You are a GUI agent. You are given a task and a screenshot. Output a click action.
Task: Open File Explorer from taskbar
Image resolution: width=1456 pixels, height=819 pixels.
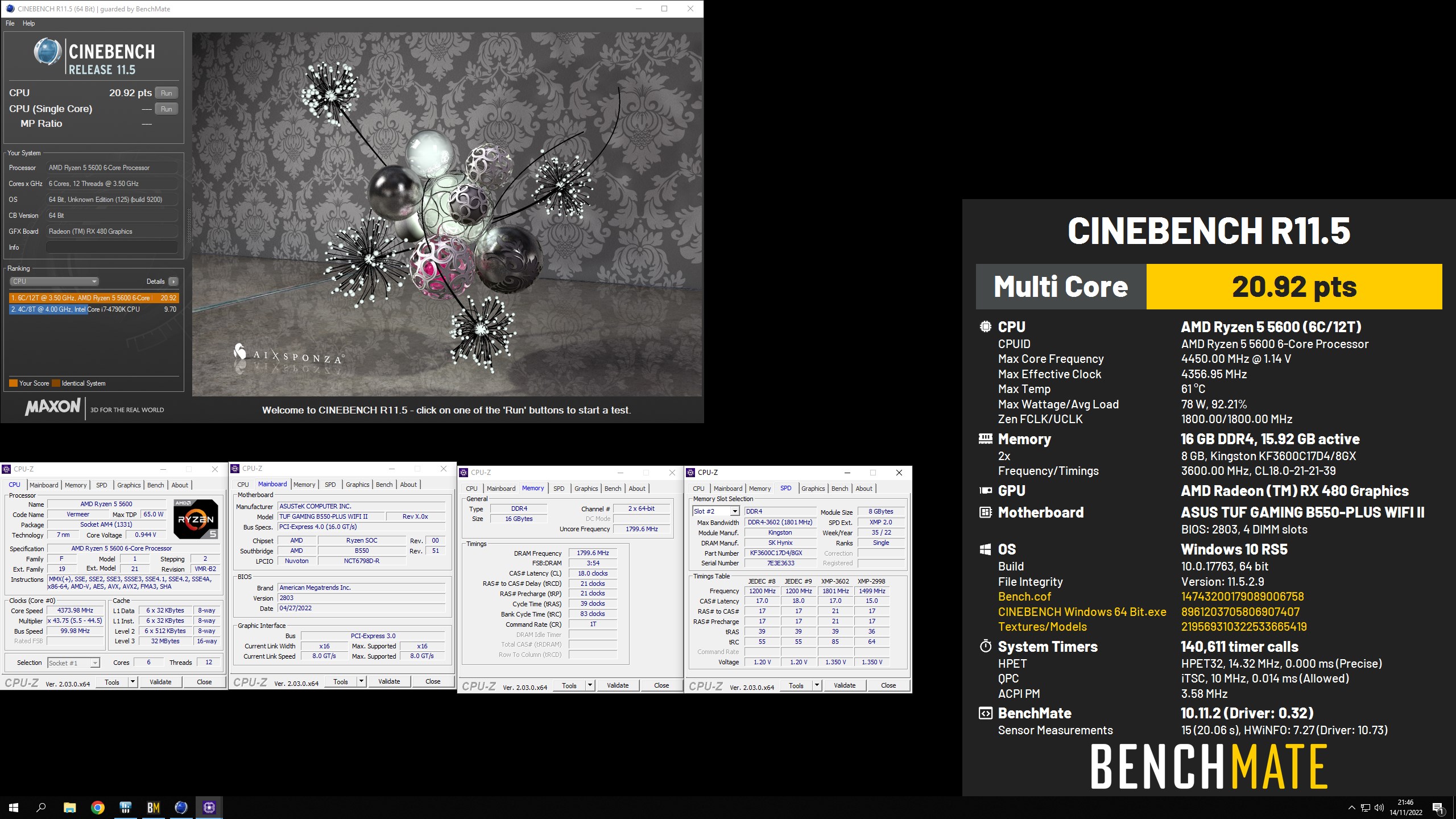(69, 808)
